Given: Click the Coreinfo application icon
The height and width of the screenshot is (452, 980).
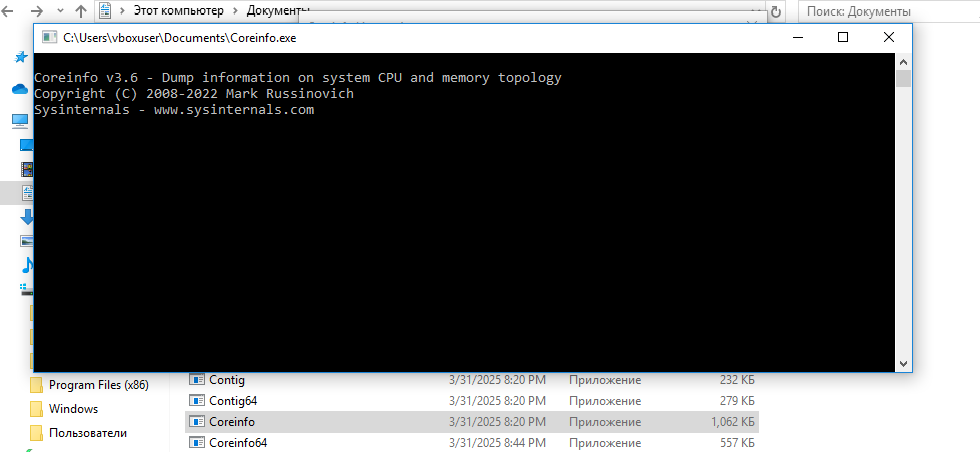Looking at the screenshot, I should pyautogui.click(x=198, y=421).
